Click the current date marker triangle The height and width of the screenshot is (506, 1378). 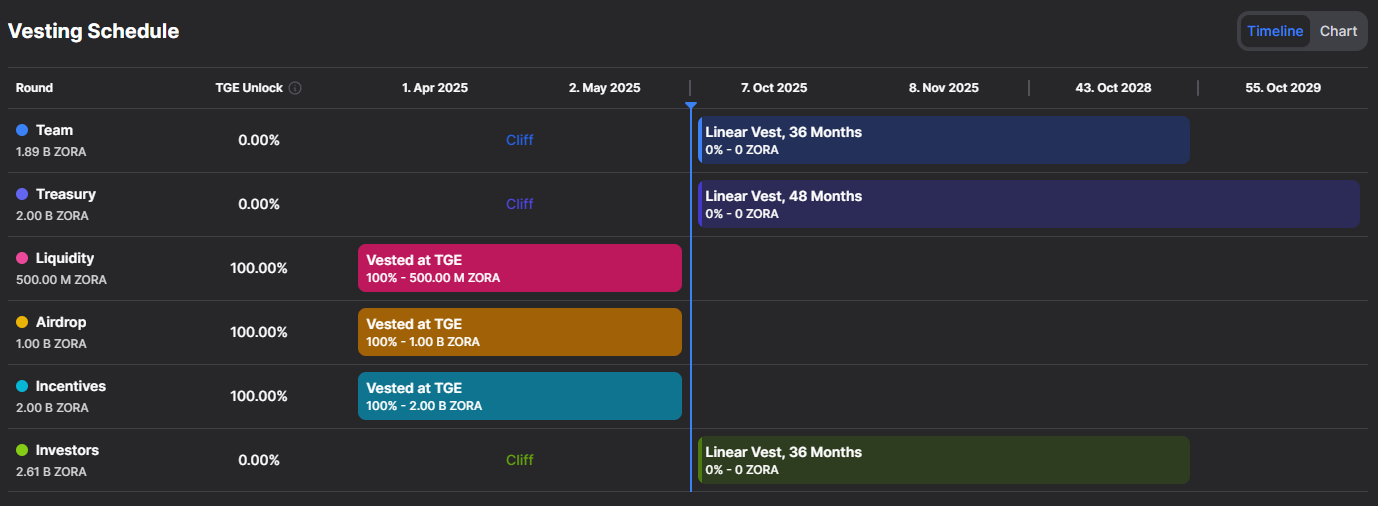pos(690,105)
